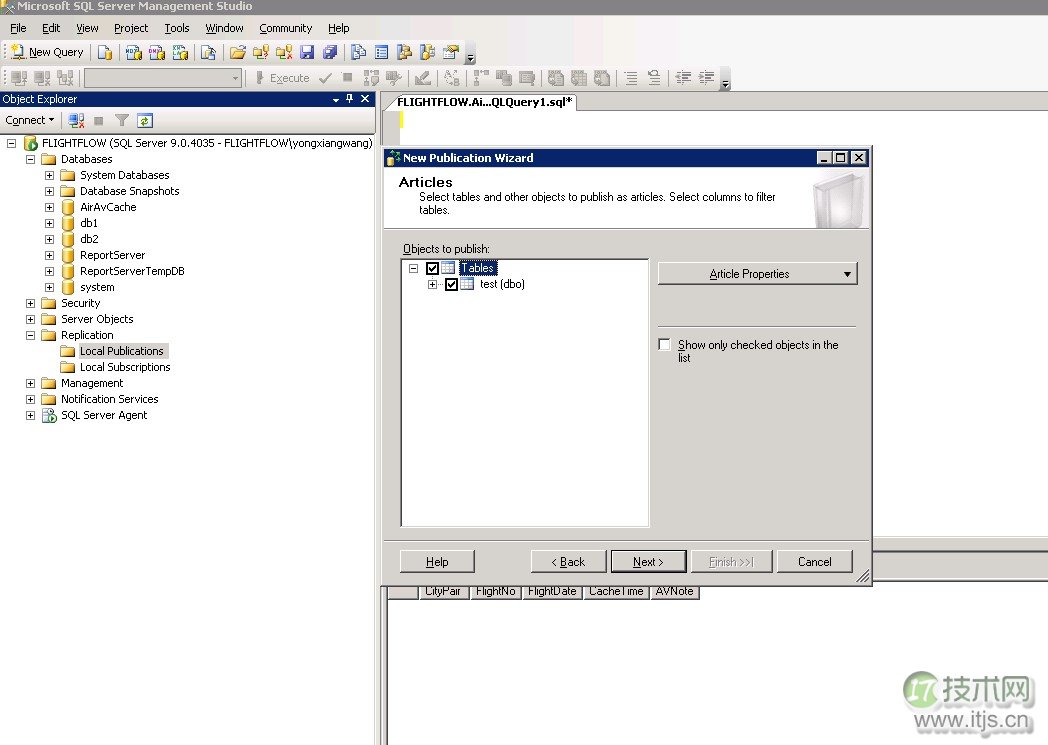Image resolution: width=1048 pixels, height=745 pixels.
Task: Open the File menu
Action: pyautogui.click(x=18, y=28)
